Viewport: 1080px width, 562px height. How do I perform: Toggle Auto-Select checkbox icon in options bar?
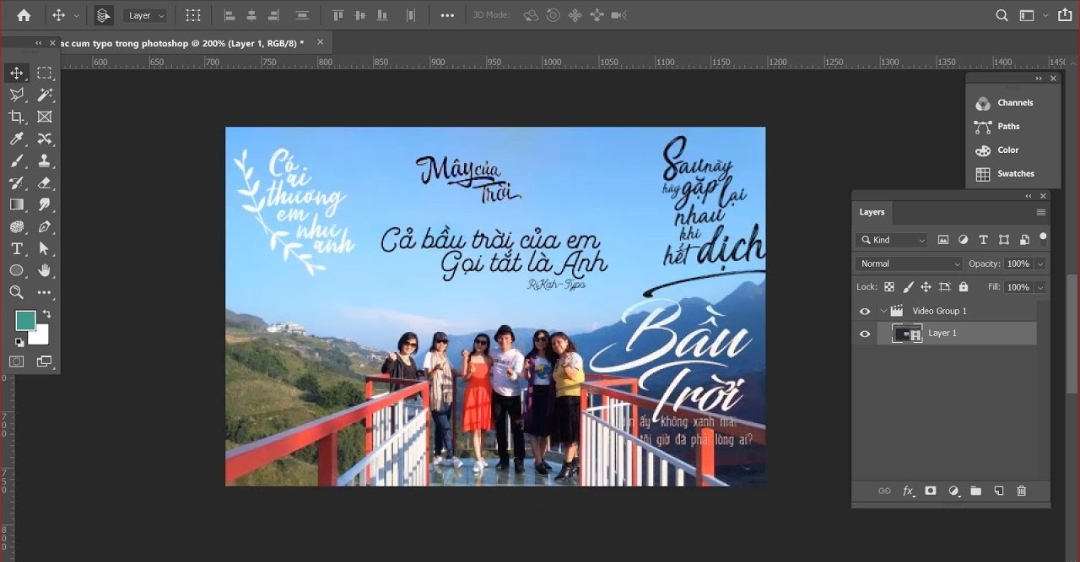(103, 15)
